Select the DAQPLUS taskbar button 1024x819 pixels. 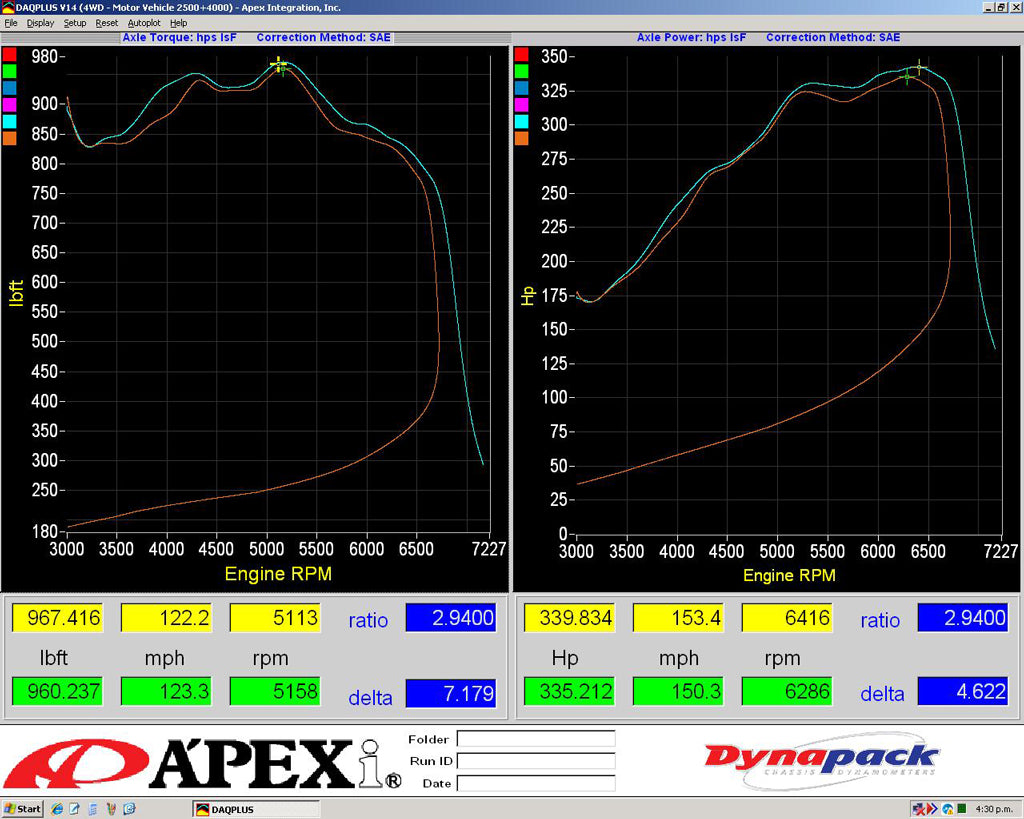255,808
